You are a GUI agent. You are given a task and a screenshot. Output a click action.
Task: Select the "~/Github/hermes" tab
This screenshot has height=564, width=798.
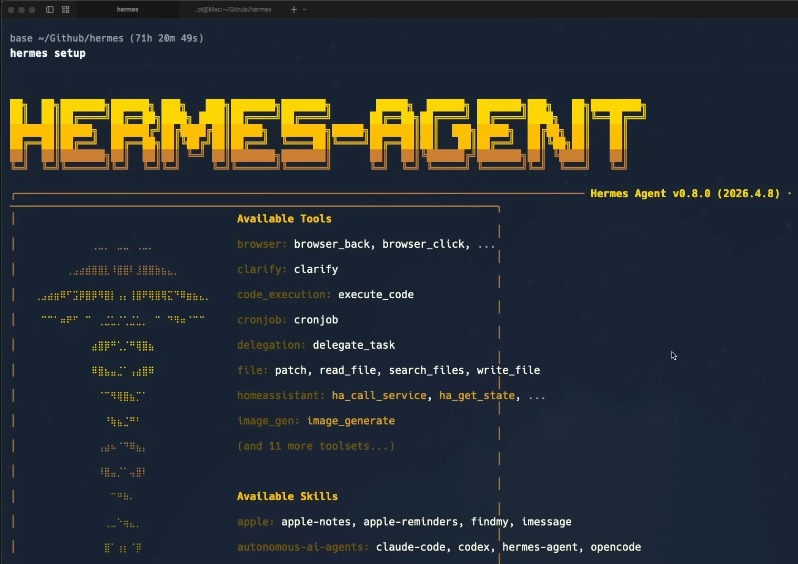[x=233, y=9]
